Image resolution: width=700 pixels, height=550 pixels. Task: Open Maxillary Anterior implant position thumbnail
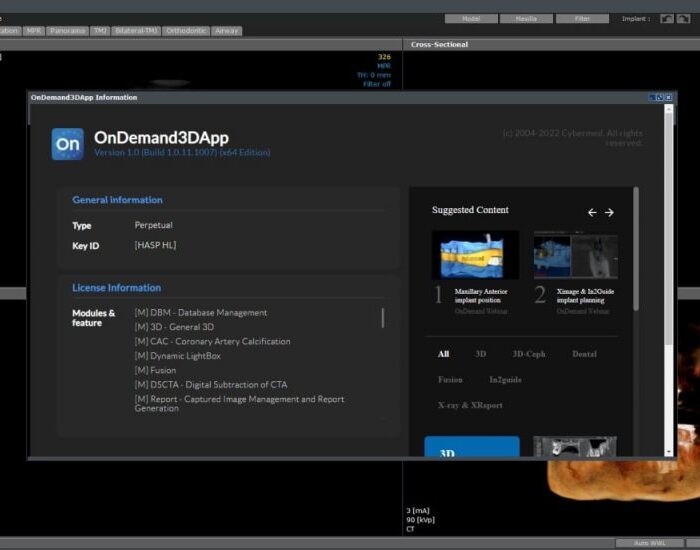click(475, 255)
